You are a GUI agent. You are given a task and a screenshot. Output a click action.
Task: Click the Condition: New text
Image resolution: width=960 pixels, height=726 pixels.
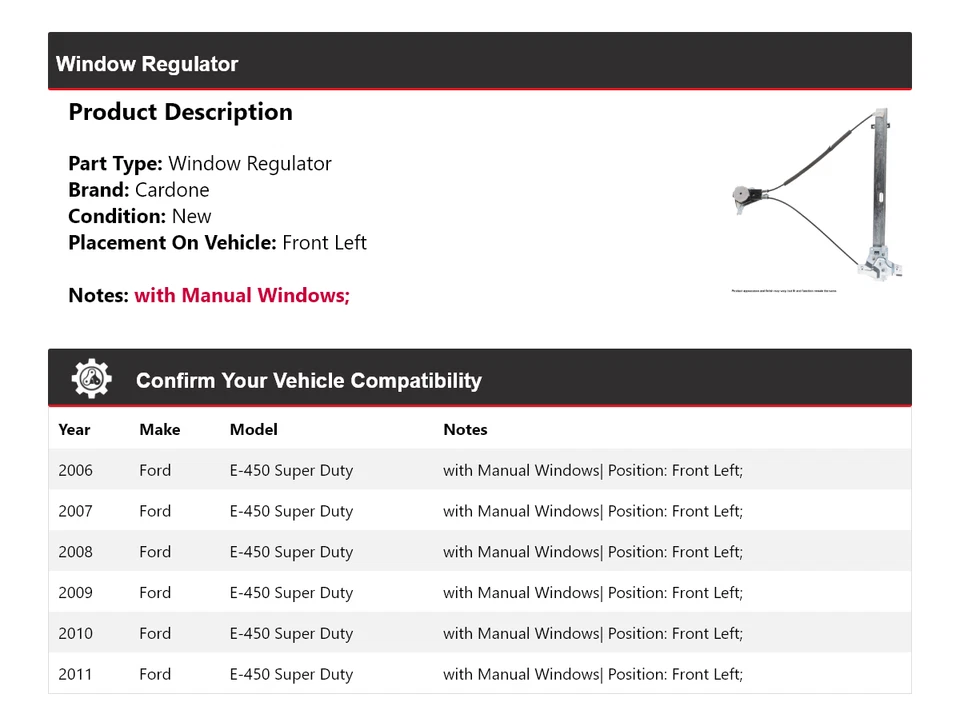140,216
